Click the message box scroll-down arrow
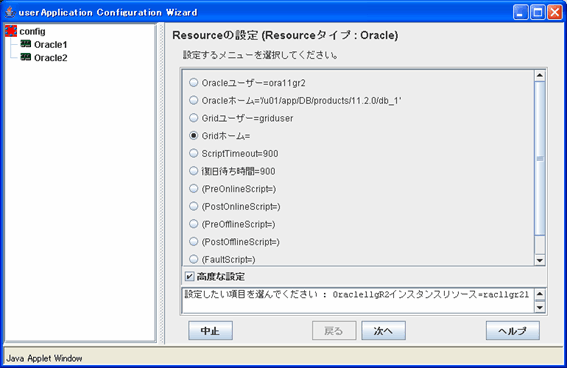The width and height of the screenshot is (567, 368). coord(540,307)
